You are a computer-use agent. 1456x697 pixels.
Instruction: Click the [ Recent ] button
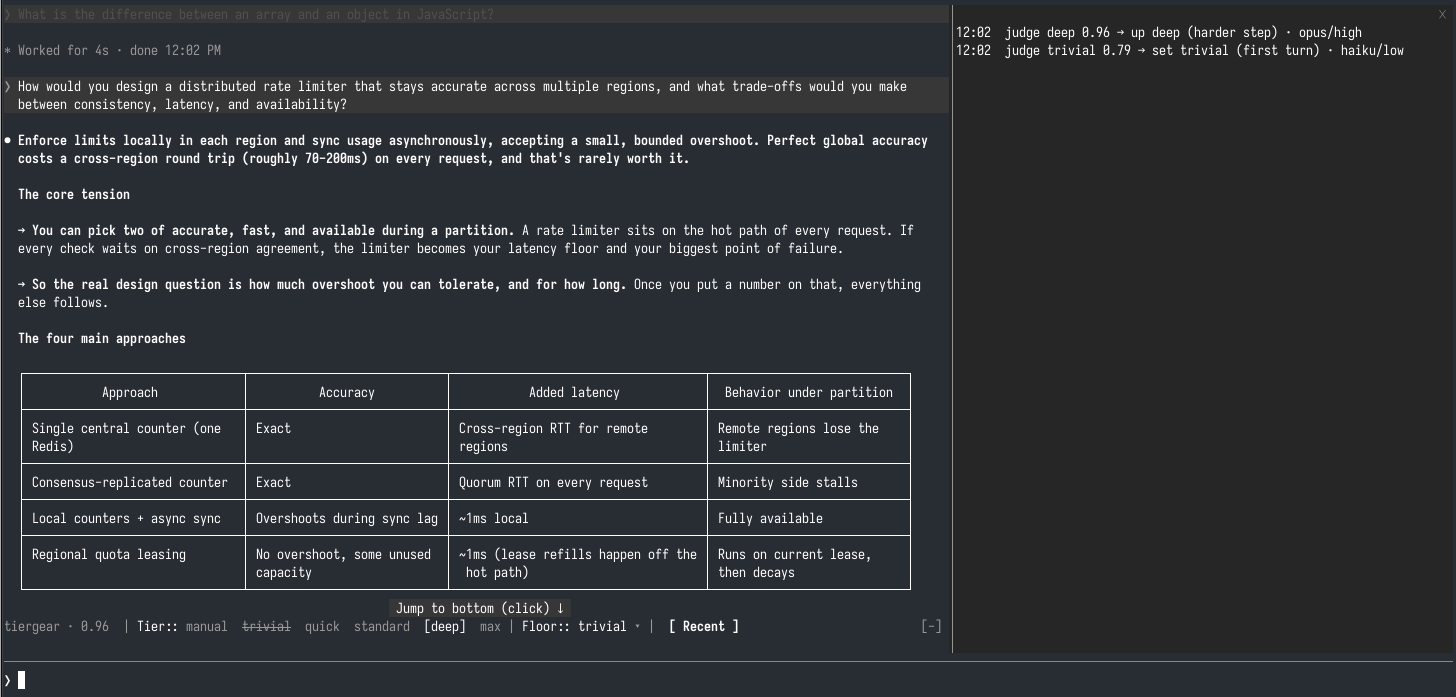click(704, 626)
